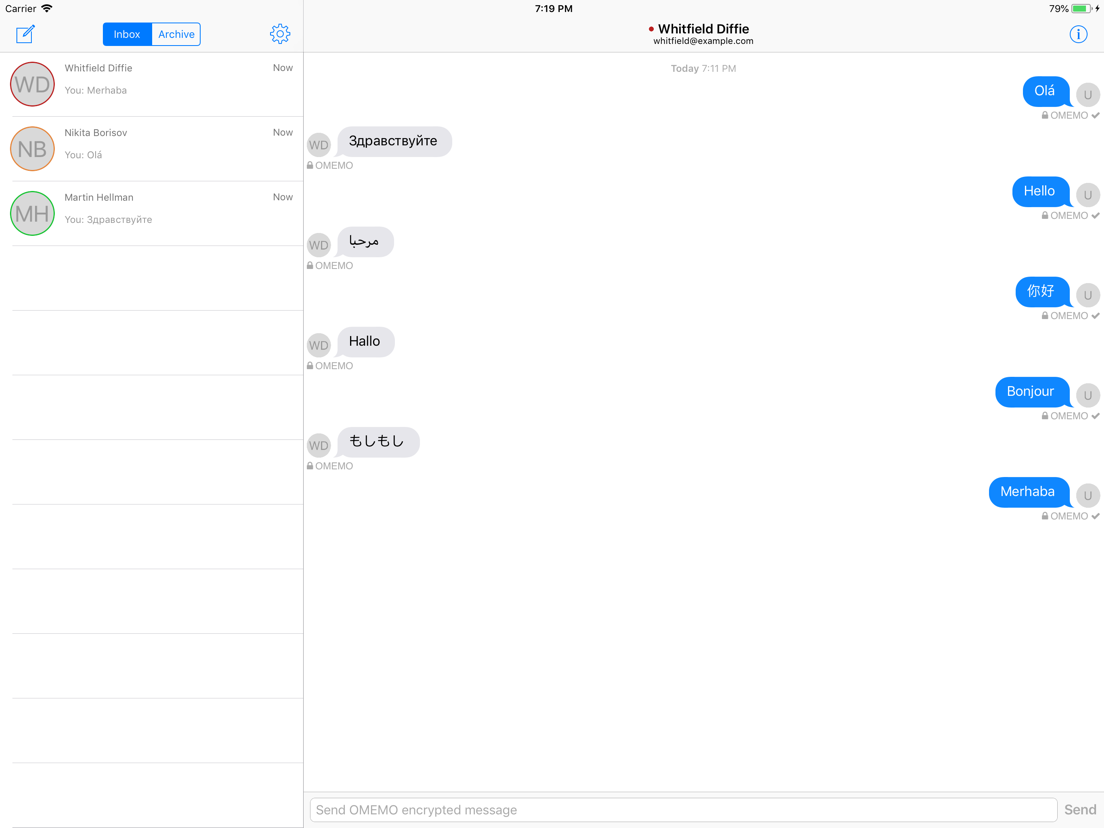The height and width of the screenshot is (828, 1104).
Task: Select the Bonjour message bubble
Action: click(x=1033, y=391)
